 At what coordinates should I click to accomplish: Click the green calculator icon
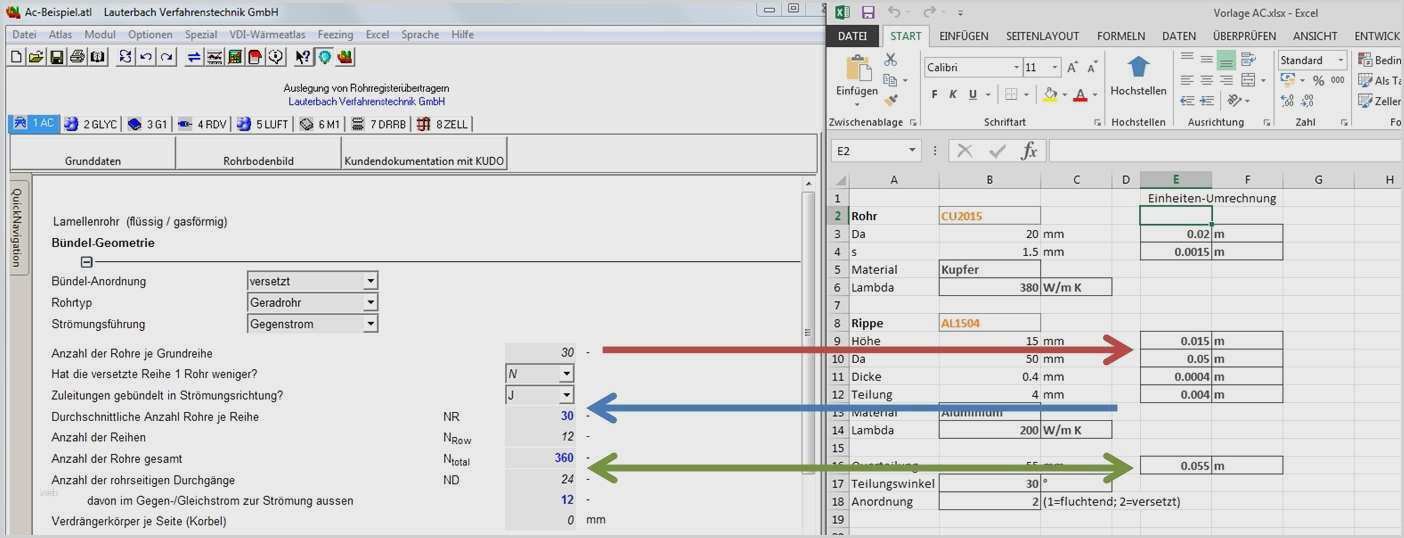pos(235,57)
